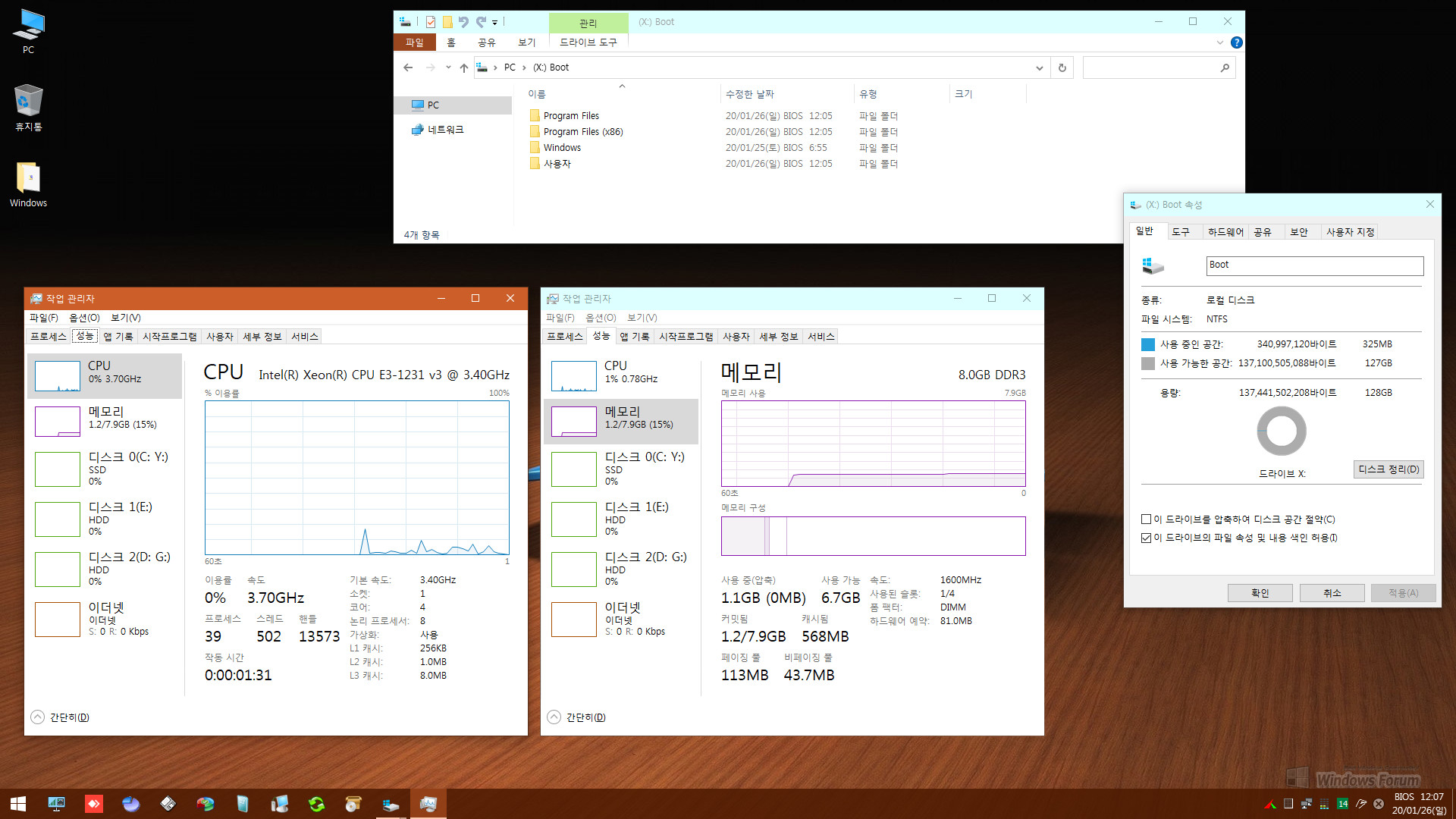The width and height of the screenshot is (1456, 819).
Task: Collapse right Task Manager with 간단히(D)
Action: pyautogui.click(x=577, y=717)
